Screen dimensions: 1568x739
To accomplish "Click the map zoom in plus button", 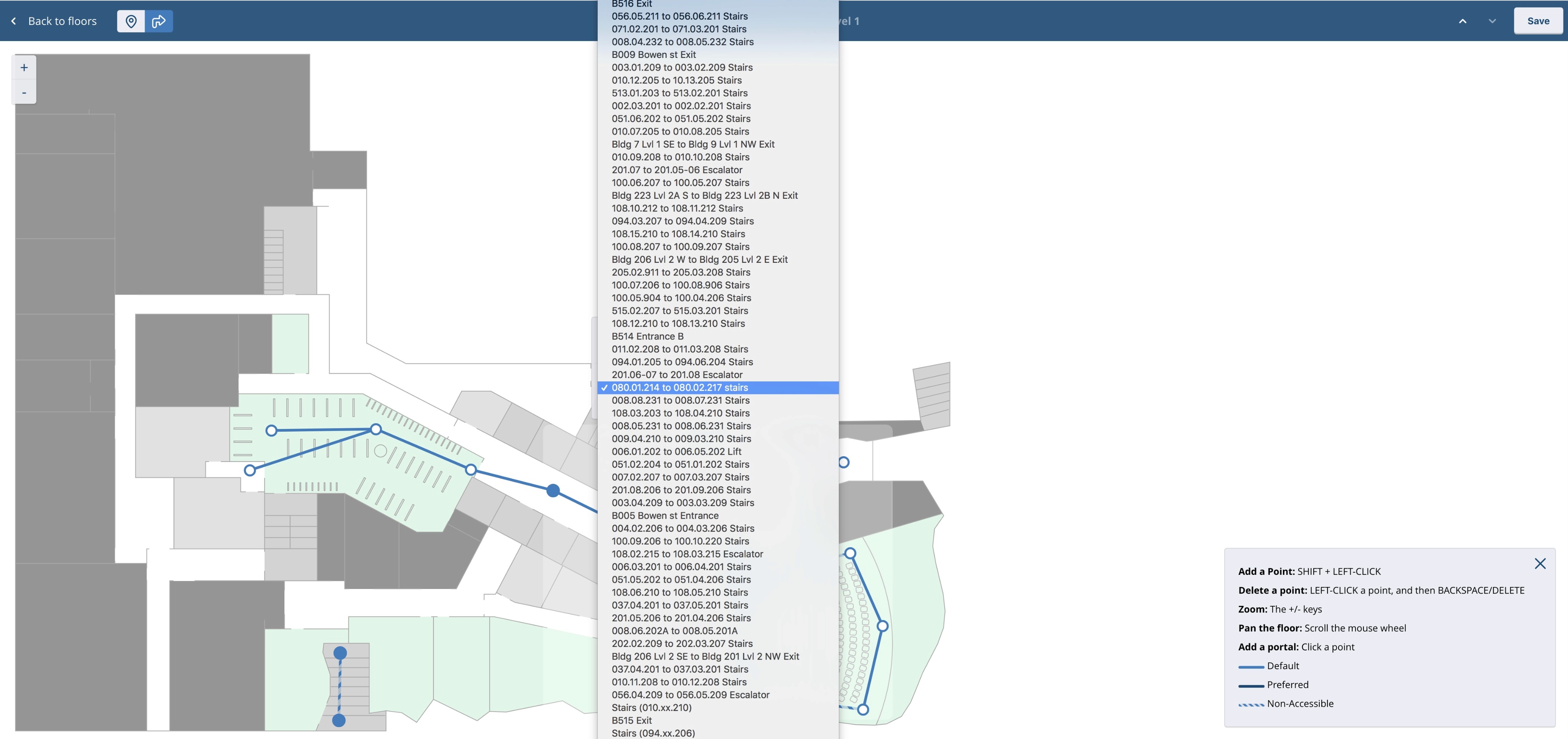I will pos(24,68).
